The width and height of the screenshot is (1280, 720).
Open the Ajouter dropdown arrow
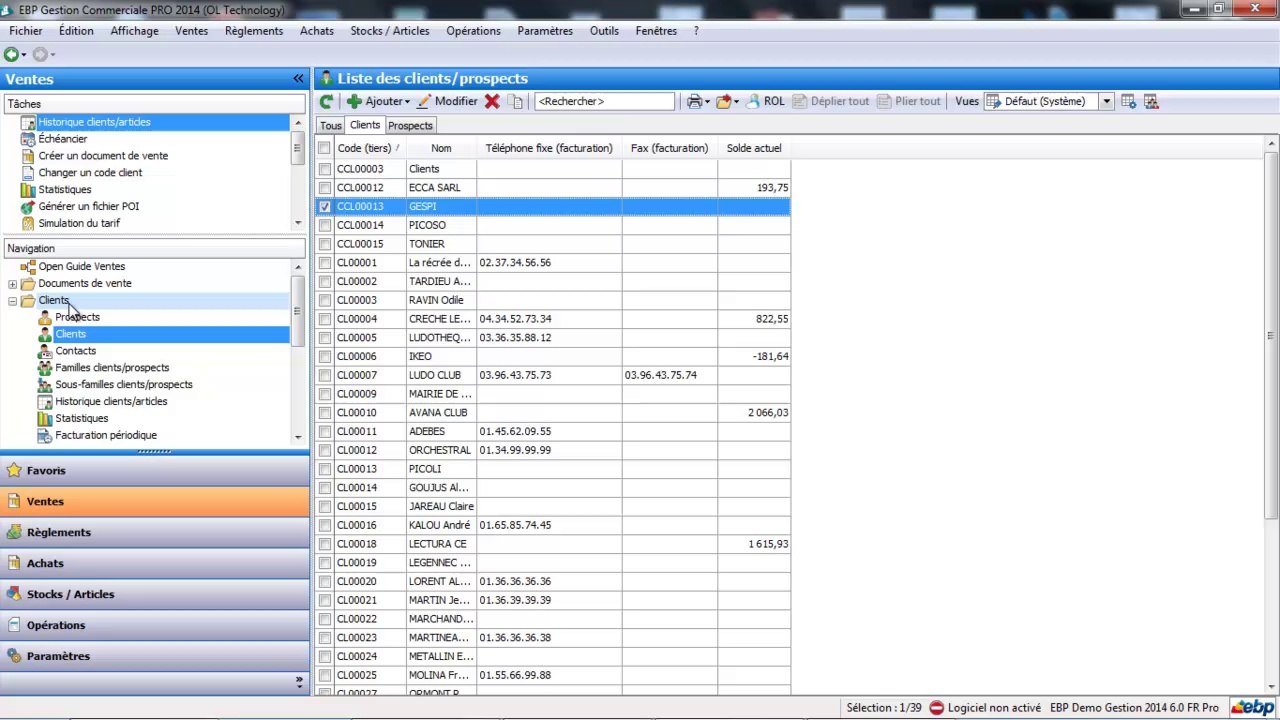(x=407, y=102)
